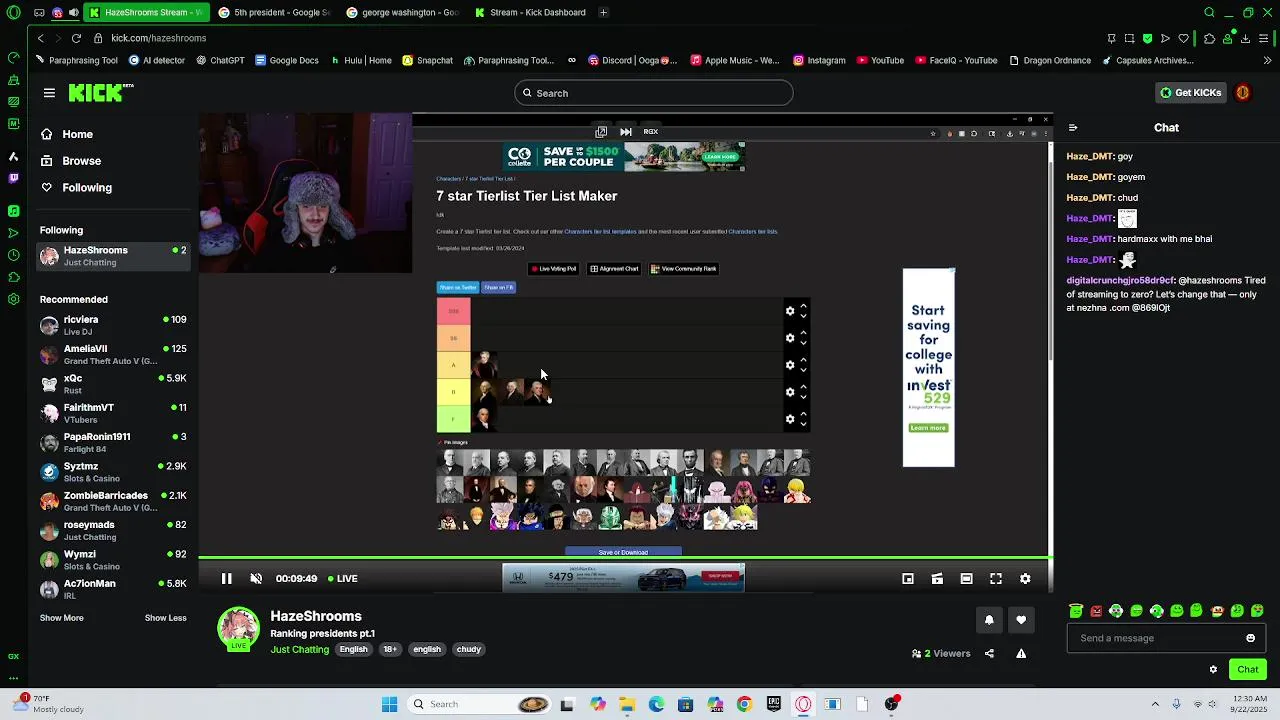The image size is (1280, 720).
Task: Collapse list with Show Less
Action: tap(165, 618)
